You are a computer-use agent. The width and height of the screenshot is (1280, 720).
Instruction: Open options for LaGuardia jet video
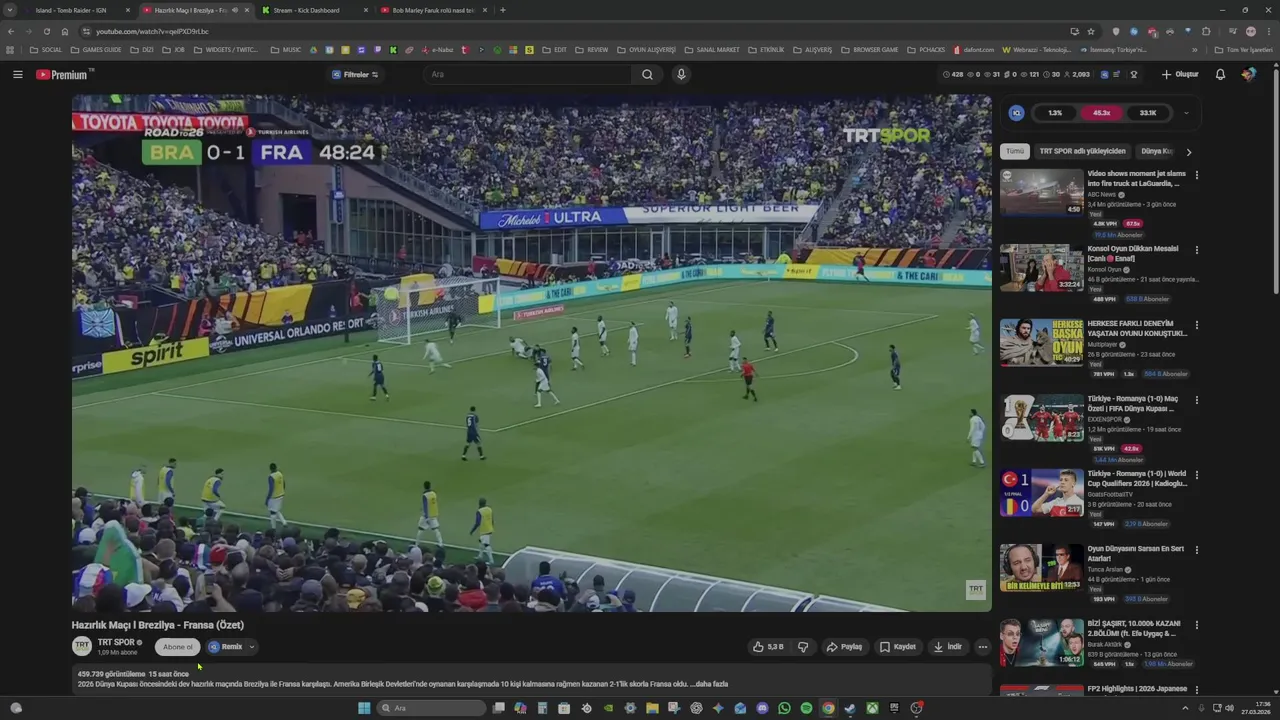point(1196,175)
